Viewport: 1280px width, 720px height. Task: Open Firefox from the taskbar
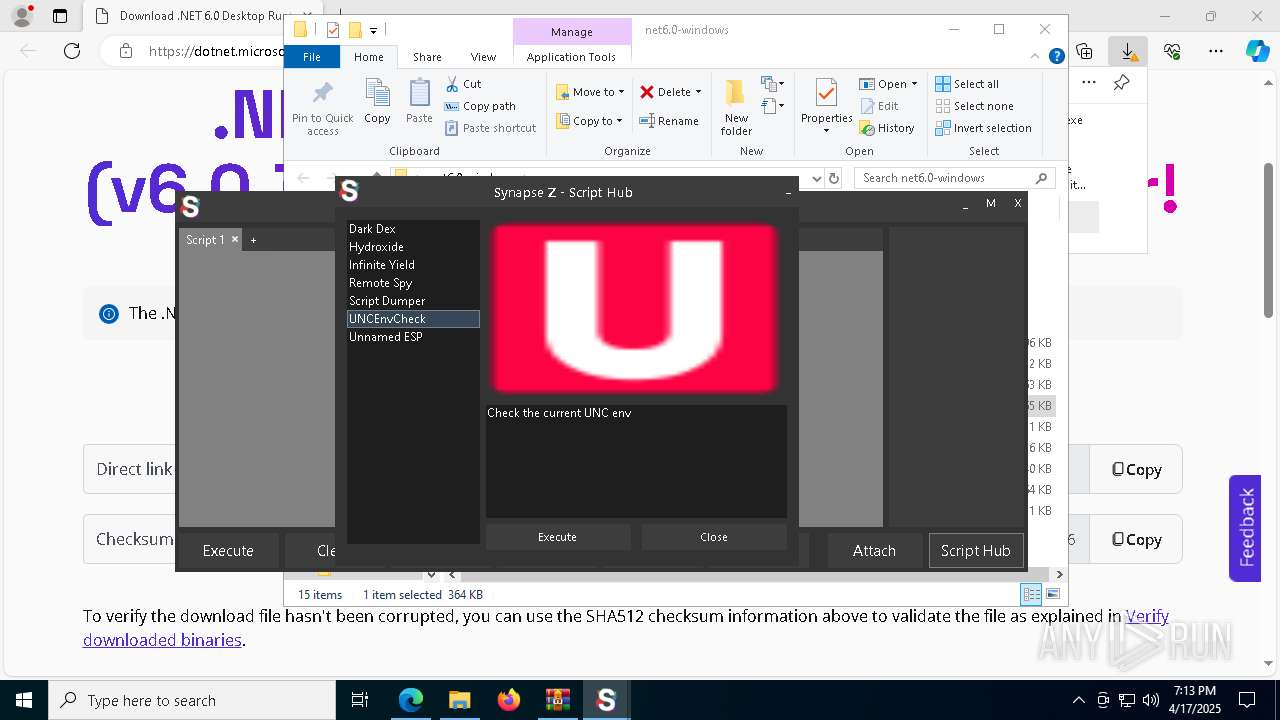pos(509,700)
